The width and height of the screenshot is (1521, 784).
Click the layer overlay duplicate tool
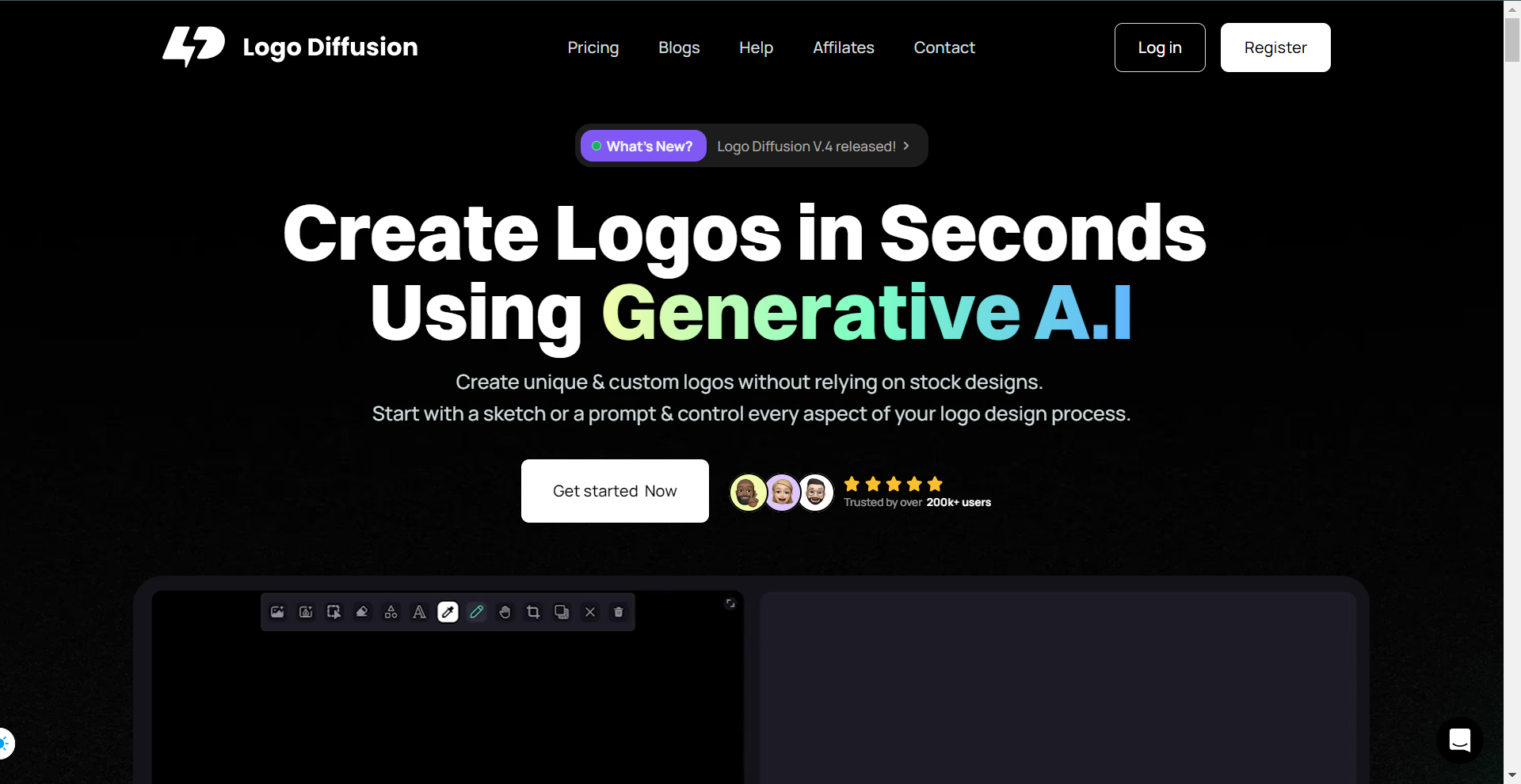click(x=562, y=612)
